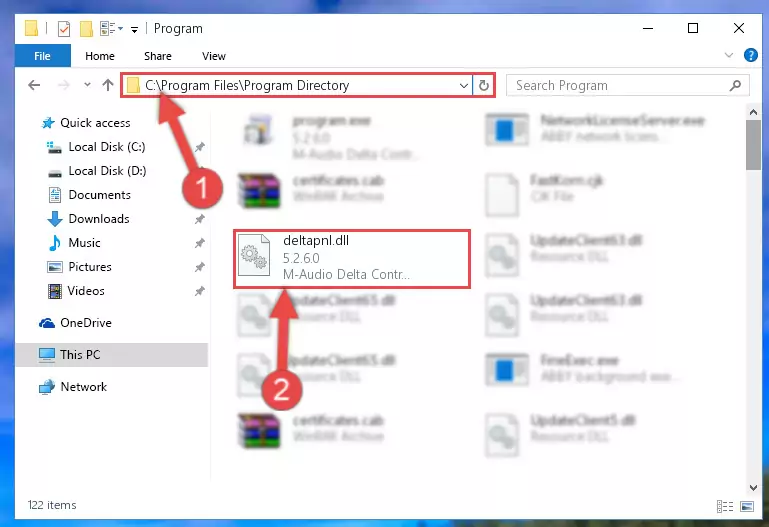Click the pin icon beside Local Disk (C:)
This screenshot has height=527, width=769.
point(199,147)
